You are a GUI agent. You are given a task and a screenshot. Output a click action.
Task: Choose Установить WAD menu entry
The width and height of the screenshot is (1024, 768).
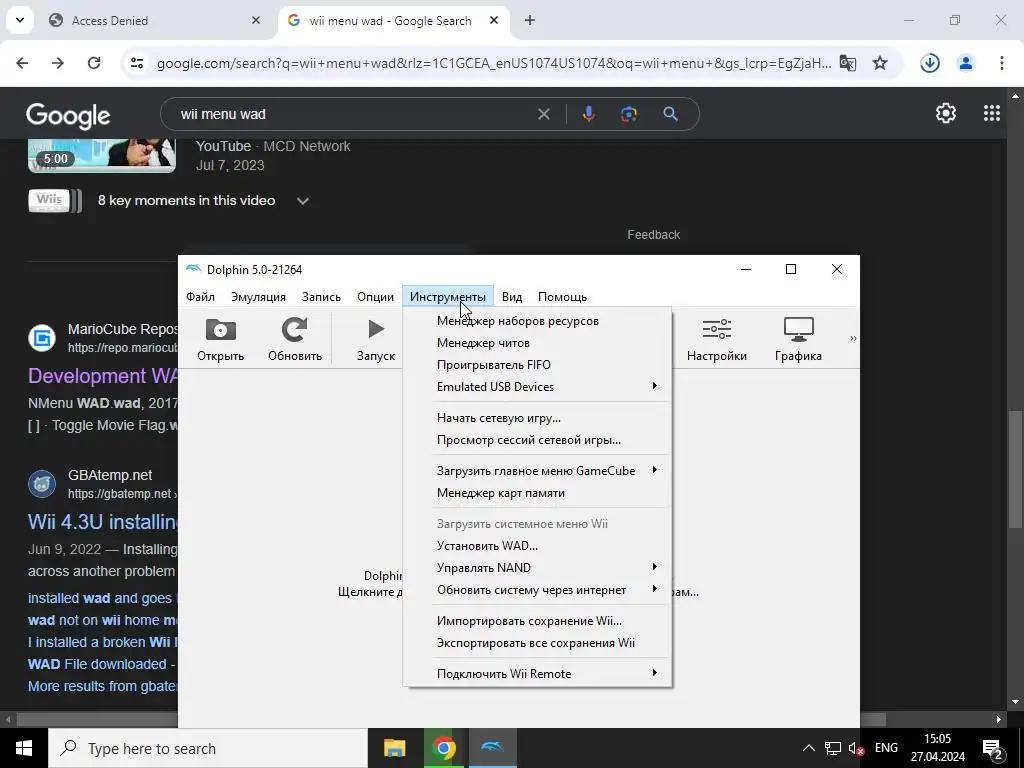pyautogui.click(x=537, y=546)
